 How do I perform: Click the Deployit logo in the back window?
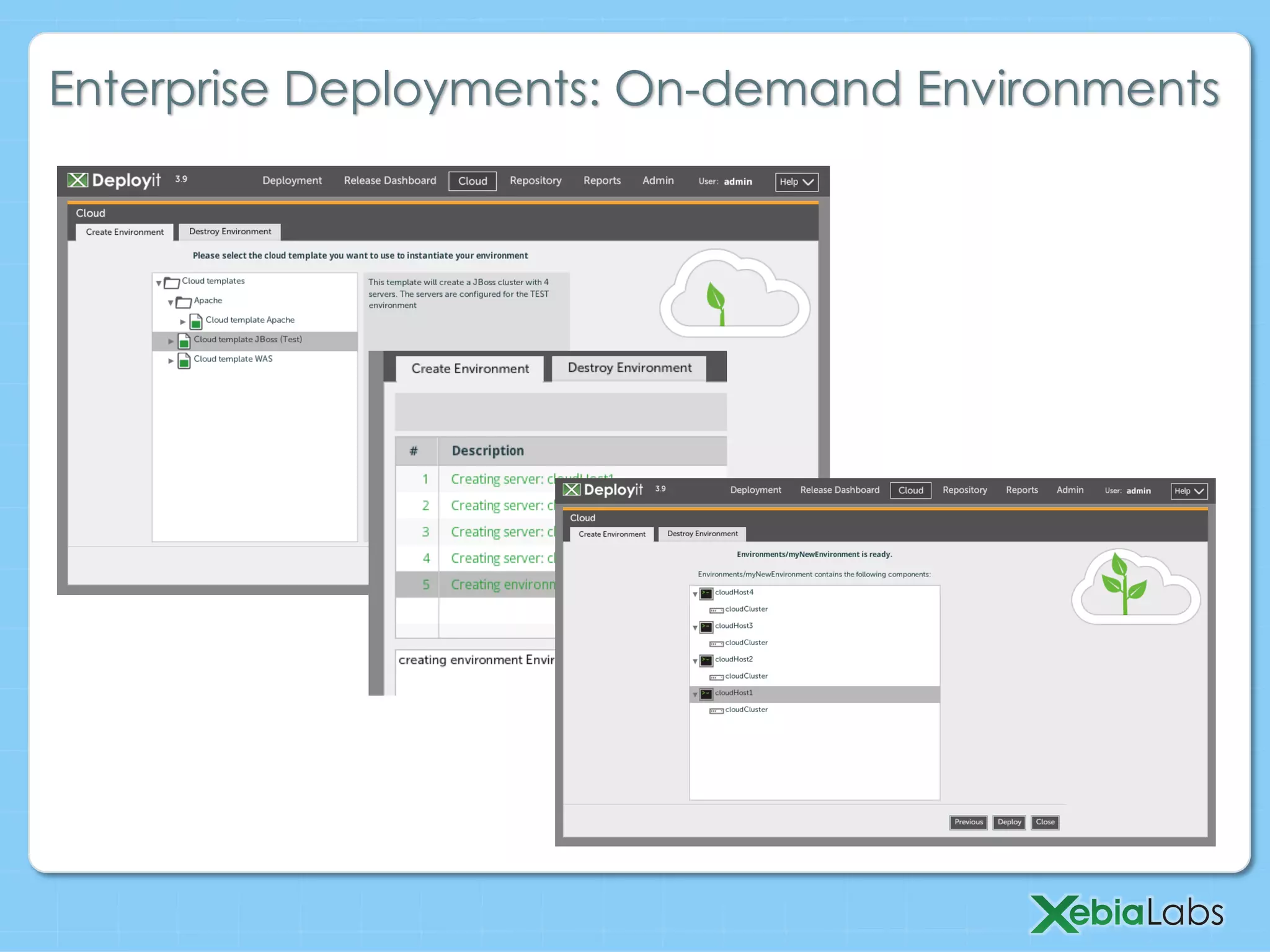pyautogui.click(x=114, y=180)
